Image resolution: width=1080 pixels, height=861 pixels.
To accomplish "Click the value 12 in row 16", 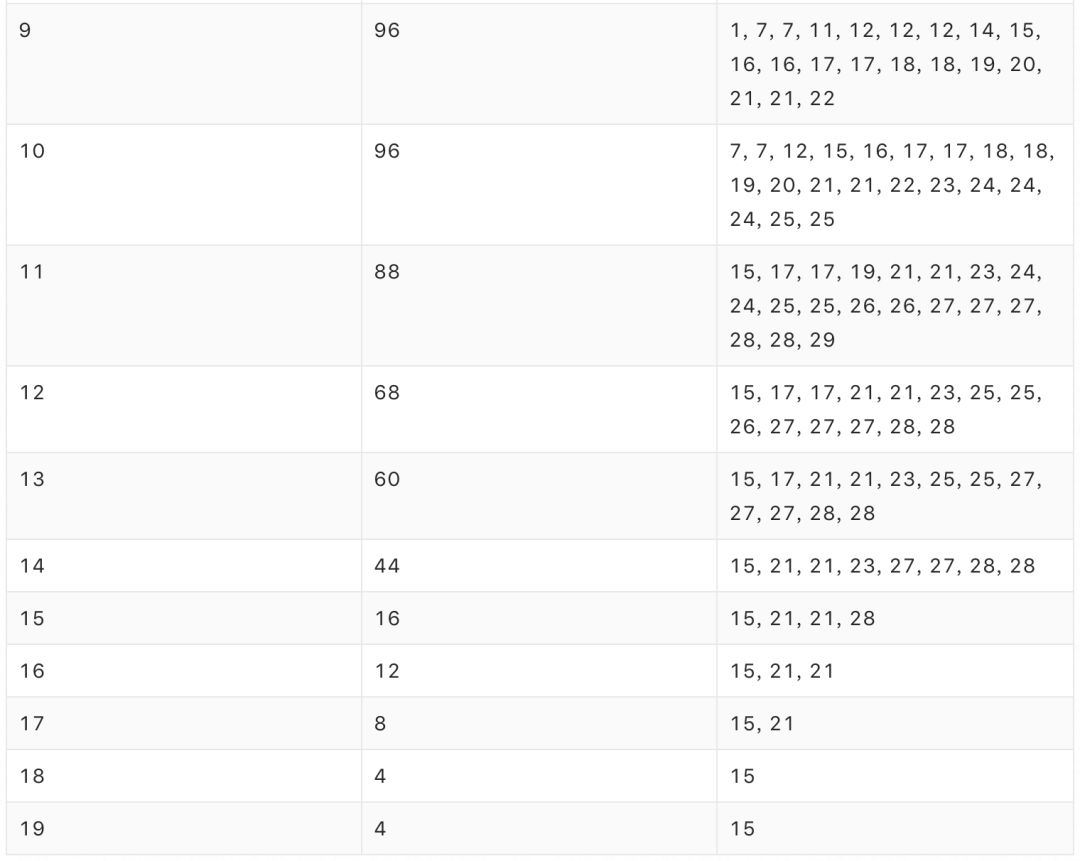I will (x=386, y=671).
